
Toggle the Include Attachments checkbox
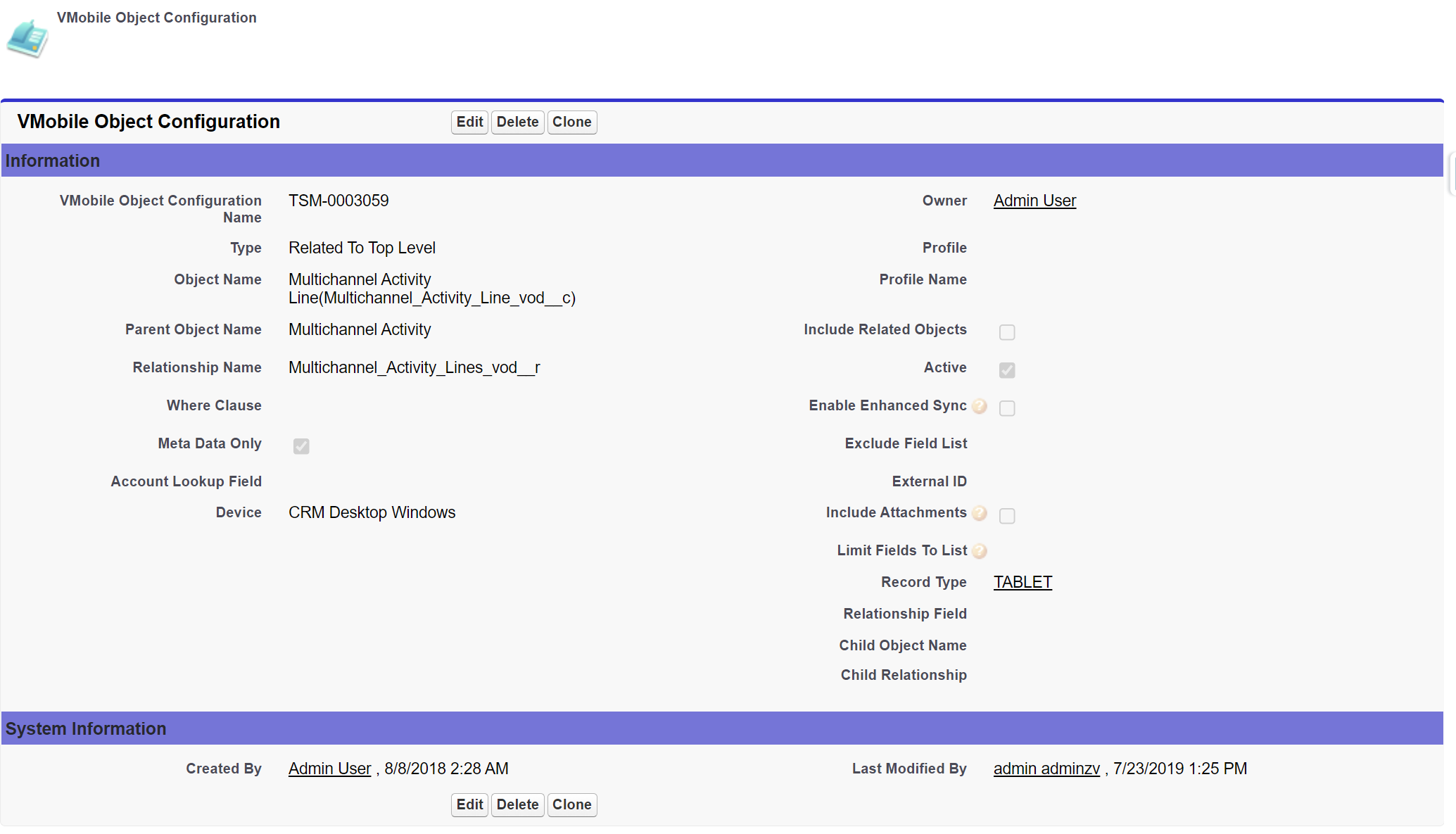click(x=1007, y=516)
